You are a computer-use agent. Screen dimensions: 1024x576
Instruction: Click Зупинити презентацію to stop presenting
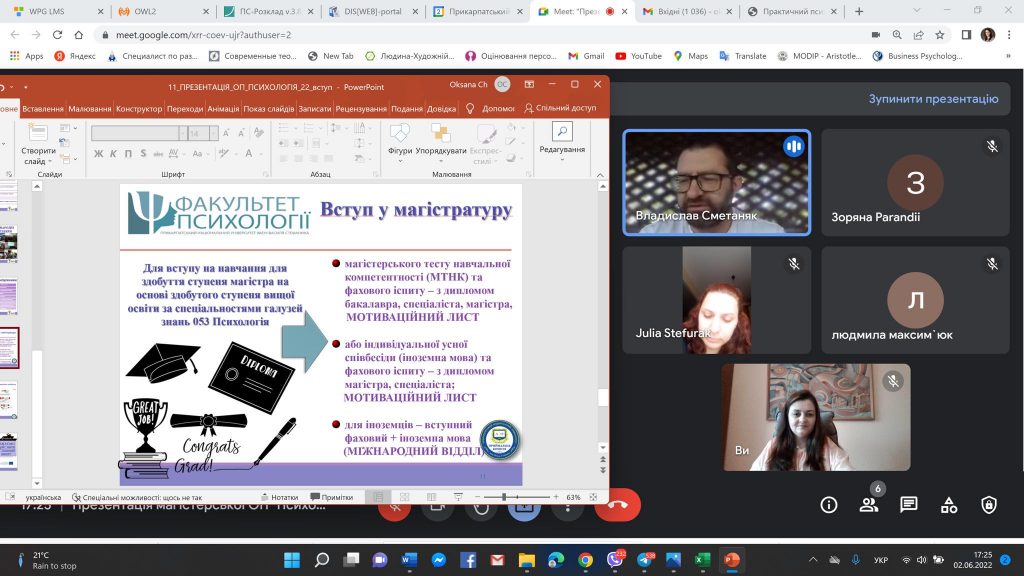(x=932, y=99)
